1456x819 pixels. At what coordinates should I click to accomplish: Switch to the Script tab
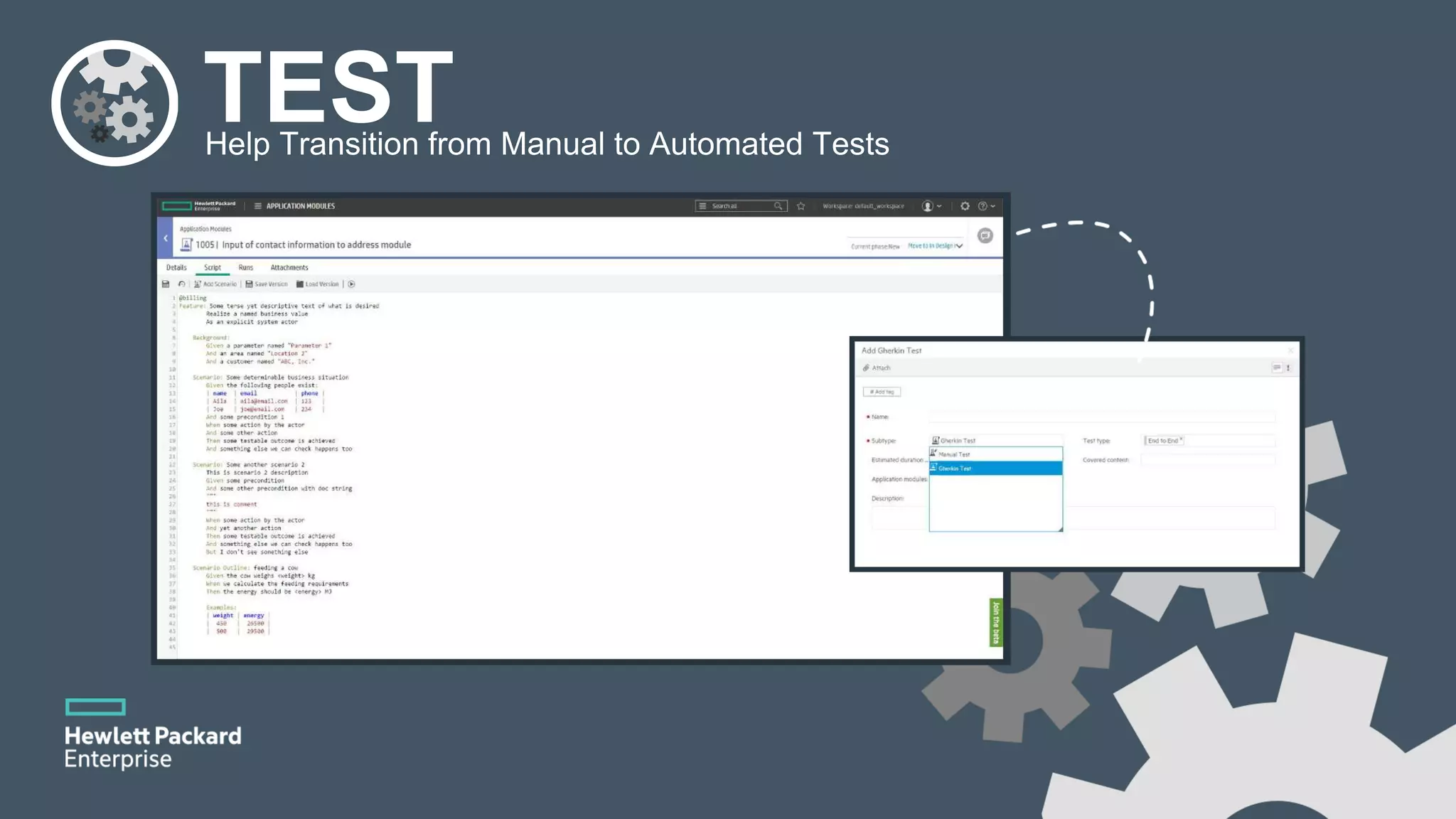[x=213, y=268]
